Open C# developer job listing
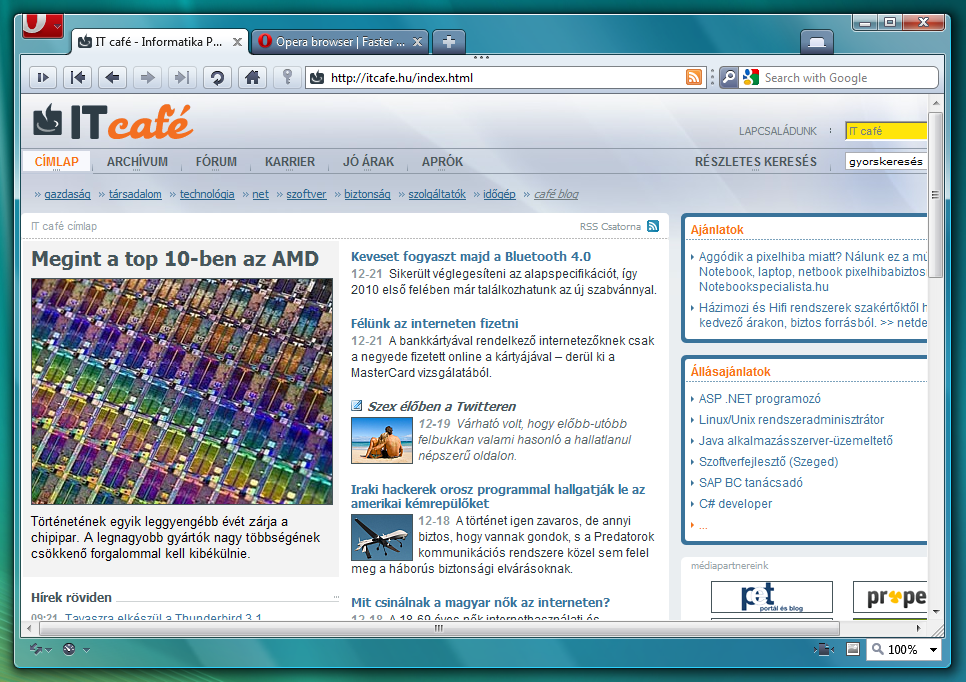Viewport: 966px width, 682px height. pyautogui.click(x=735, y=503)
